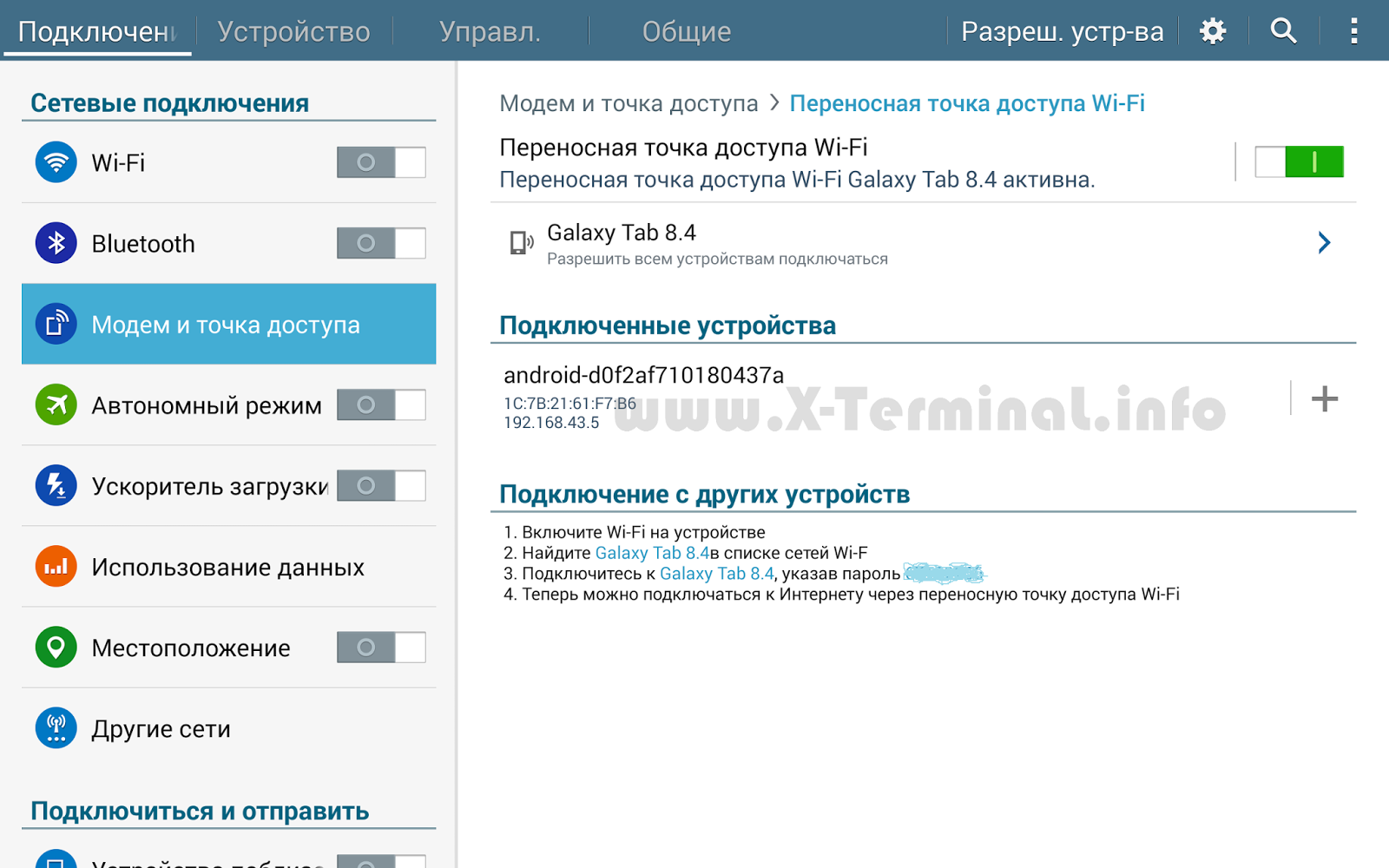Tap Переносная точка доступа Wi-Fi breadcrumb
Image resolution: width=1389 pixels, height=868 pixels.
pos(967,103)
